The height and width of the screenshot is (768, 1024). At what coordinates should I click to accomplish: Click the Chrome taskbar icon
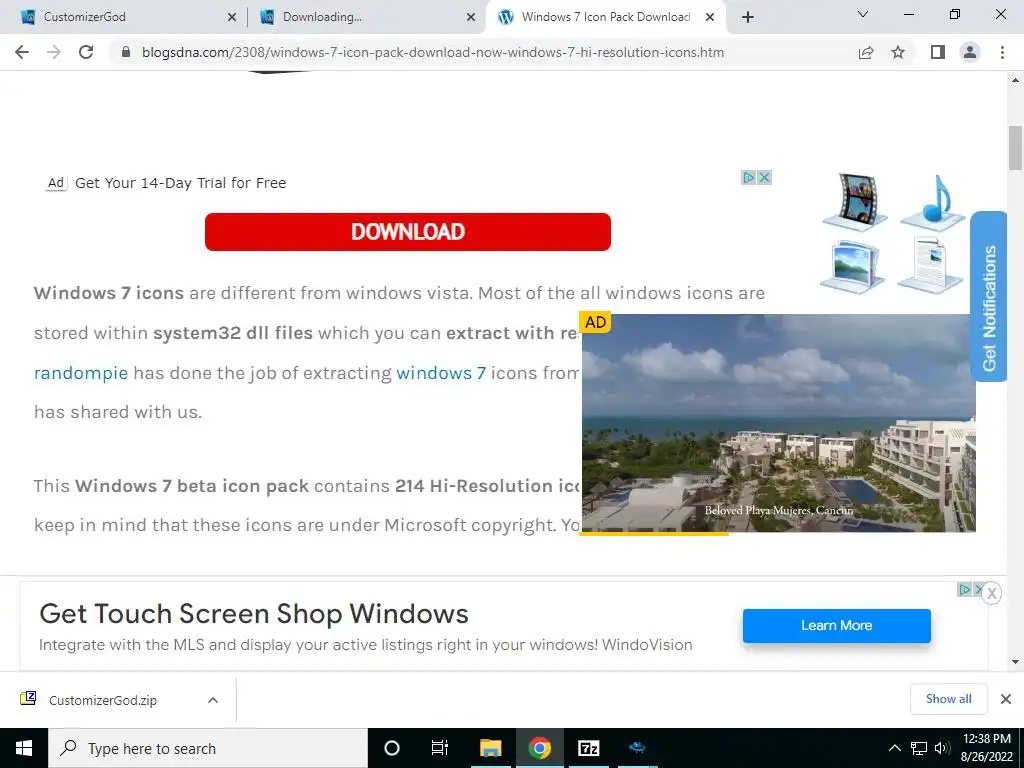pyautogui.click(x=539, y=748)
